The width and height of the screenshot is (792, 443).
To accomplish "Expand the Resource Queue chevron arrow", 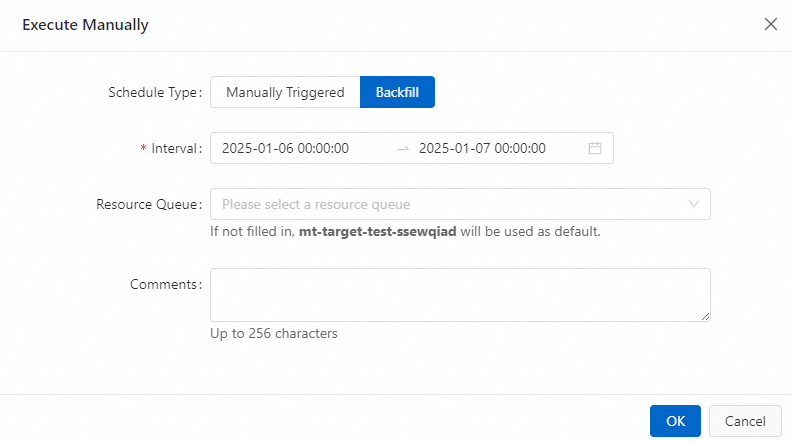I will [x=694, y=204].
